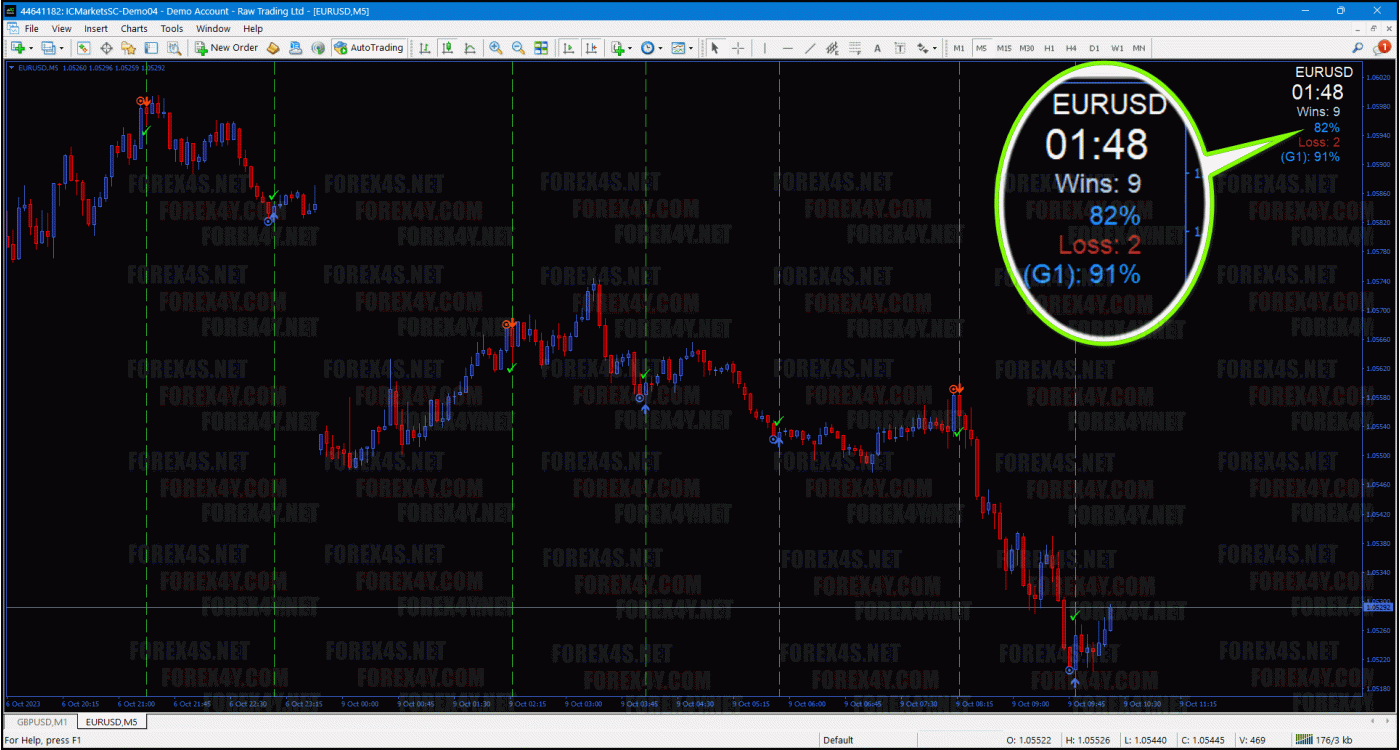This screenshot has width=1400, height=750.
Task: Open the Charts menu
Action: coord(133,28)
